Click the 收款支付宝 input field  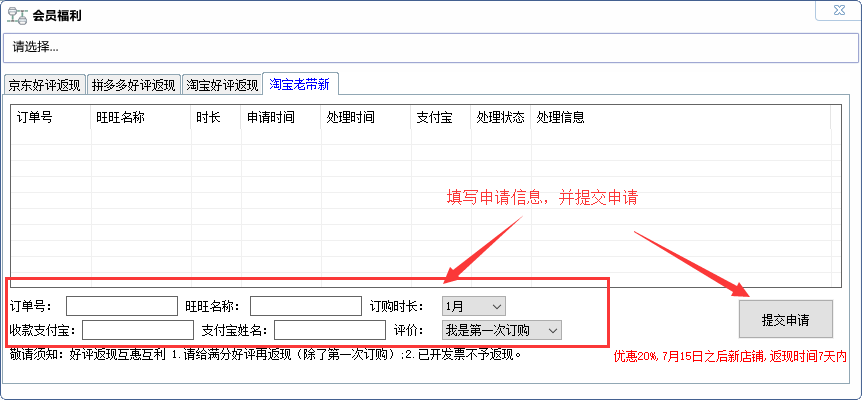click(138, 330)
